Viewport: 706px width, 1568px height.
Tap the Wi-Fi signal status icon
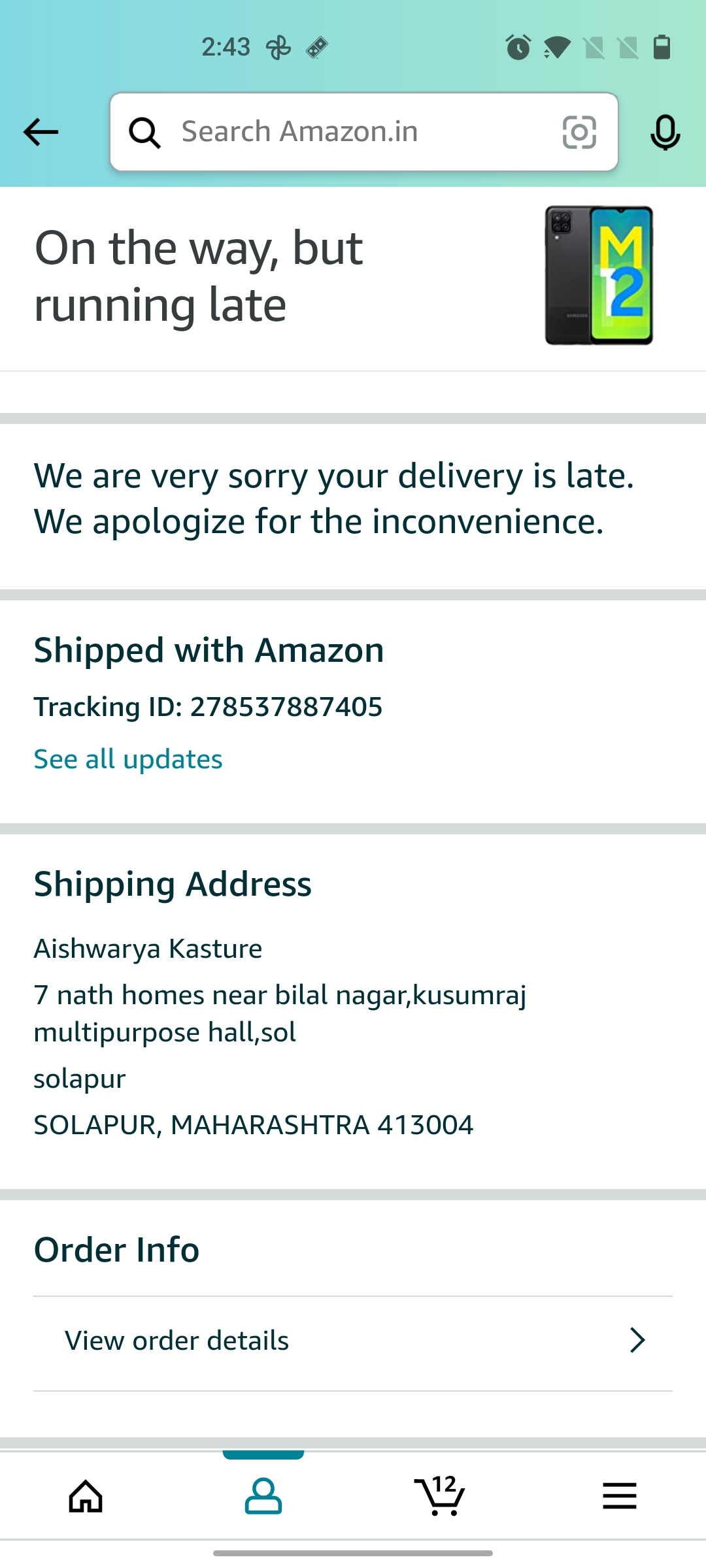pyautogui.click(x=557, y=47)
